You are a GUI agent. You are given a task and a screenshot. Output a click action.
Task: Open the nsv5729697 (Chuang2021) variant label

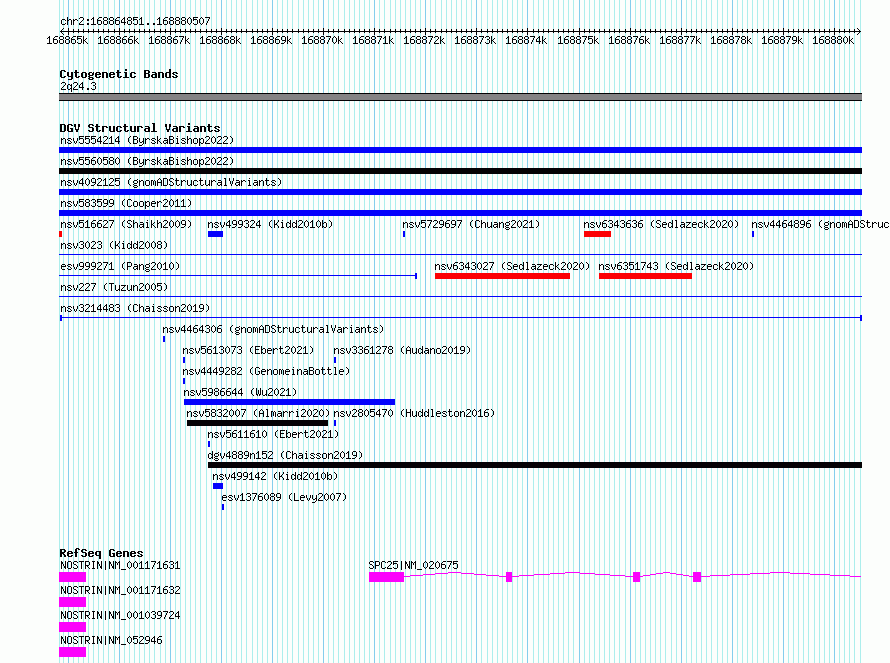[471, 224]
